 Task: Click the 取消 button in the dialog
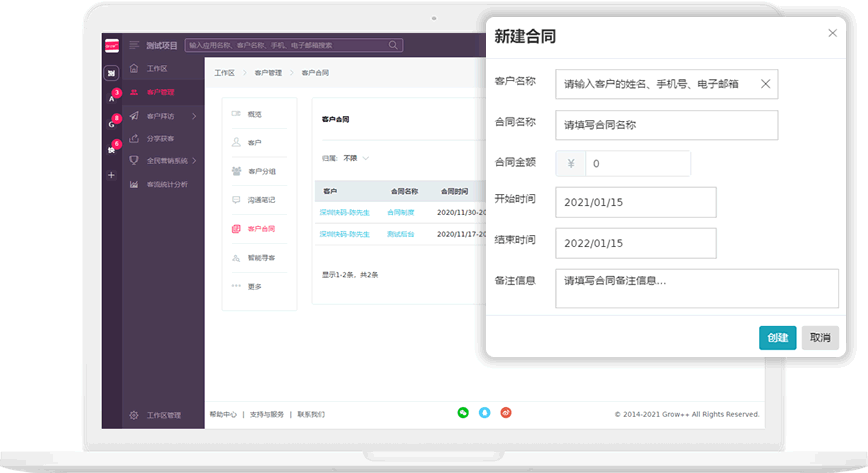coord(820,338)
